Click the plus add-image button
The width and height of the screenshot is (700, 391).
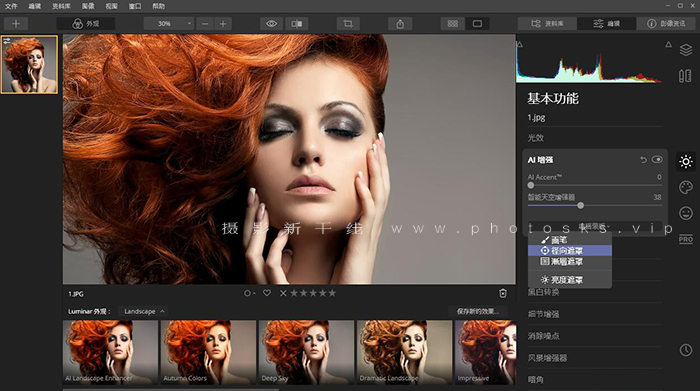click(16, 24)
